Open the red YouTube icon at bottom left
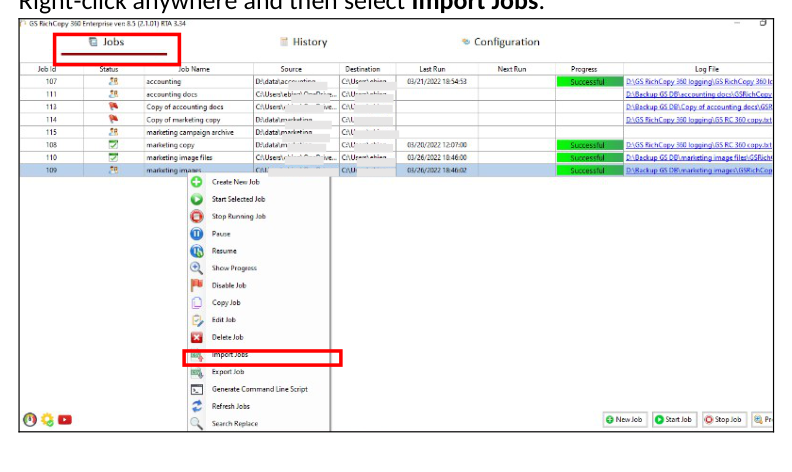Screen dimensions: 792x472 [x=65, y=419]
